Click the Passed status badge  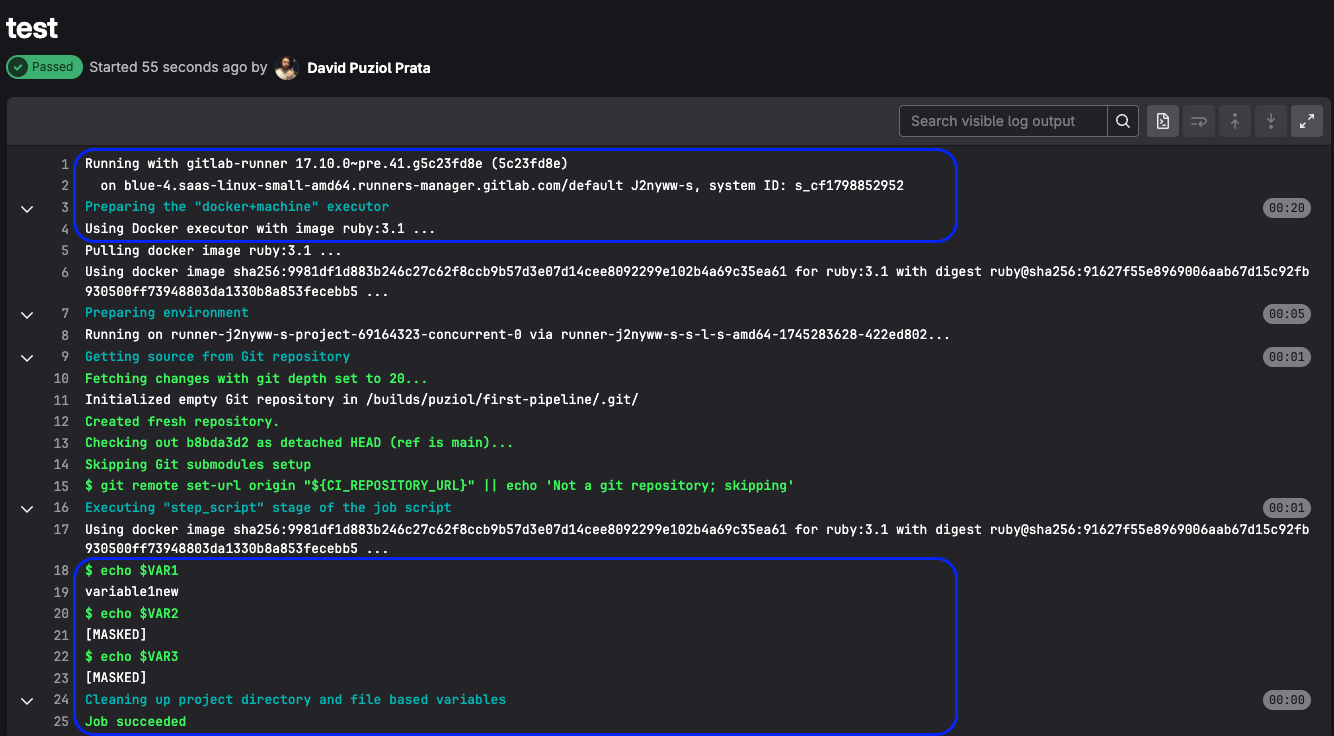click(44, 67)
